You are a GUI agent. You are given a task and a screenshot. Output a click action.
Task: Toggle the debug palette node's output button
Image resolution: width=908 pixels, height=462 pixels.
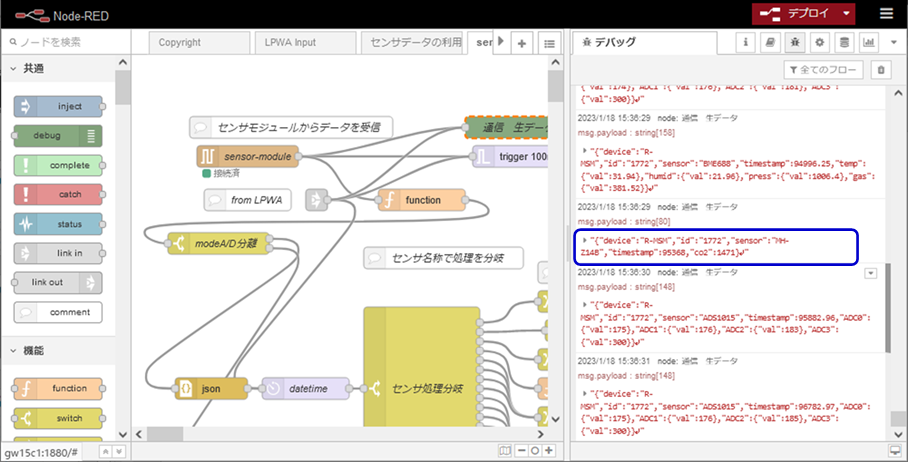tap(92, 136)
